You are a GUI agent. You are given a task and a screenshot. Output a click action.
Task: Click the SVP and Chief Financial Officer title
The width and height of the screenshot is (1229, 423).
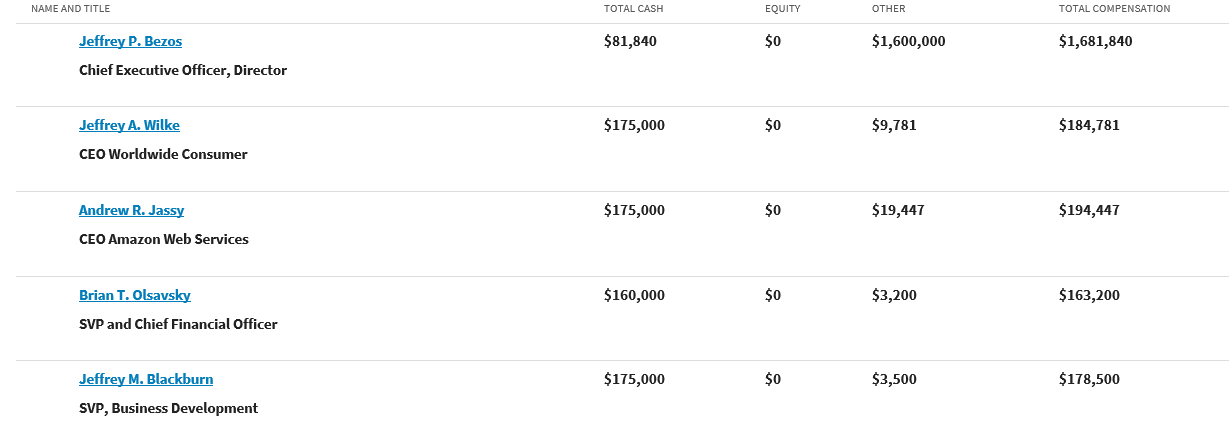(178, 324)
